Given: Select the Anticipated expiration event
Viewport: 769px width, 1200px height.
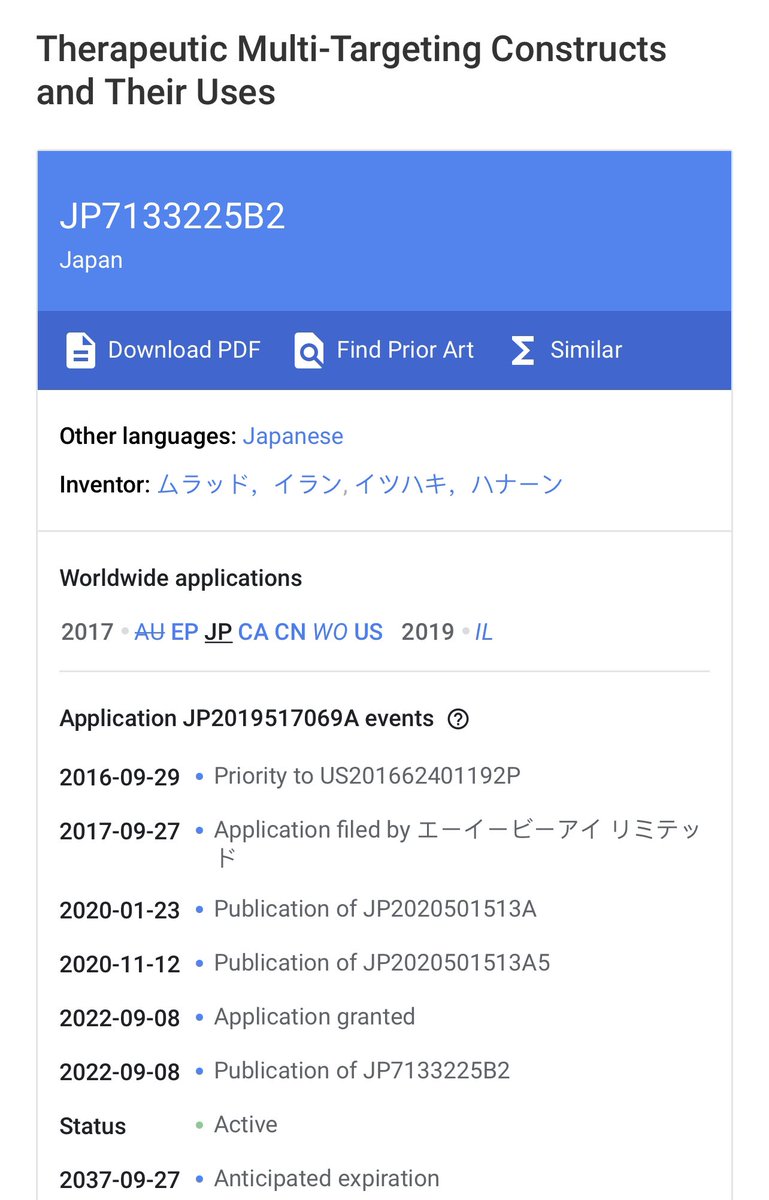Looking at the screenshot, I should pyautogui.click(x=327, y=1179).
